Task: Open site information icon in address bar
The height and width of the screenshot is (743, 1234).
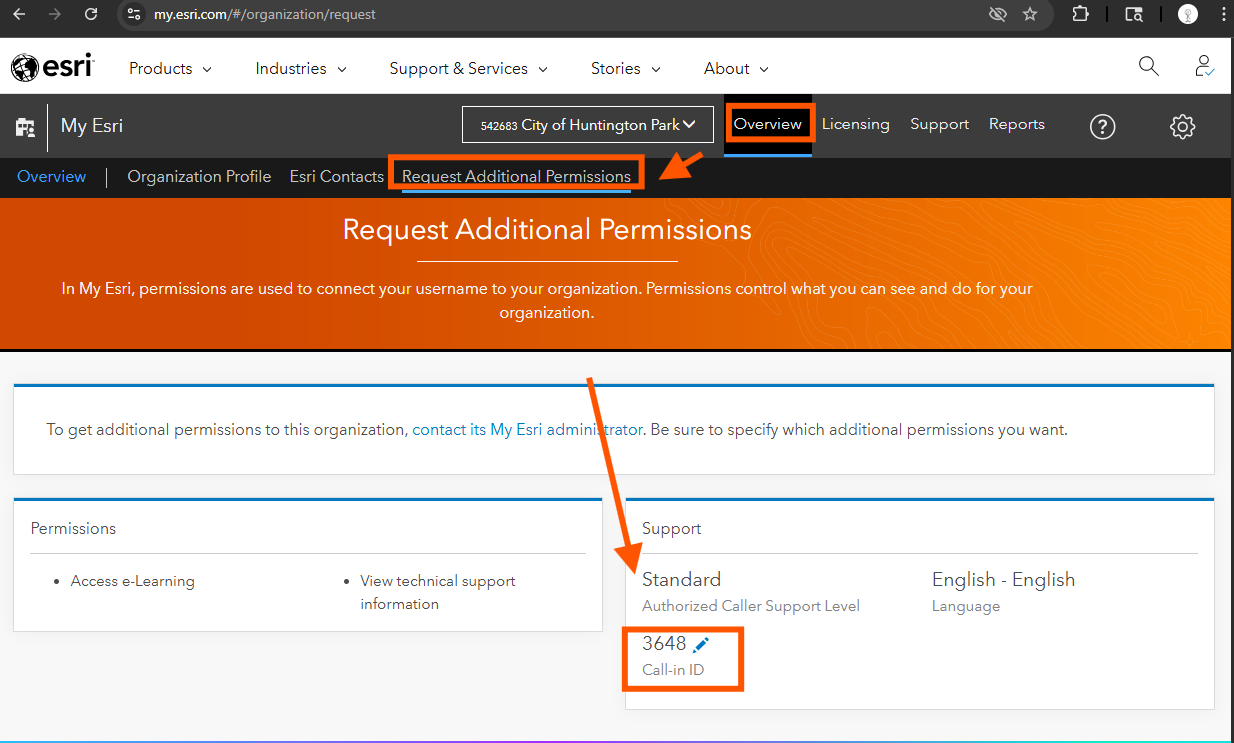Action: [135, 15]
